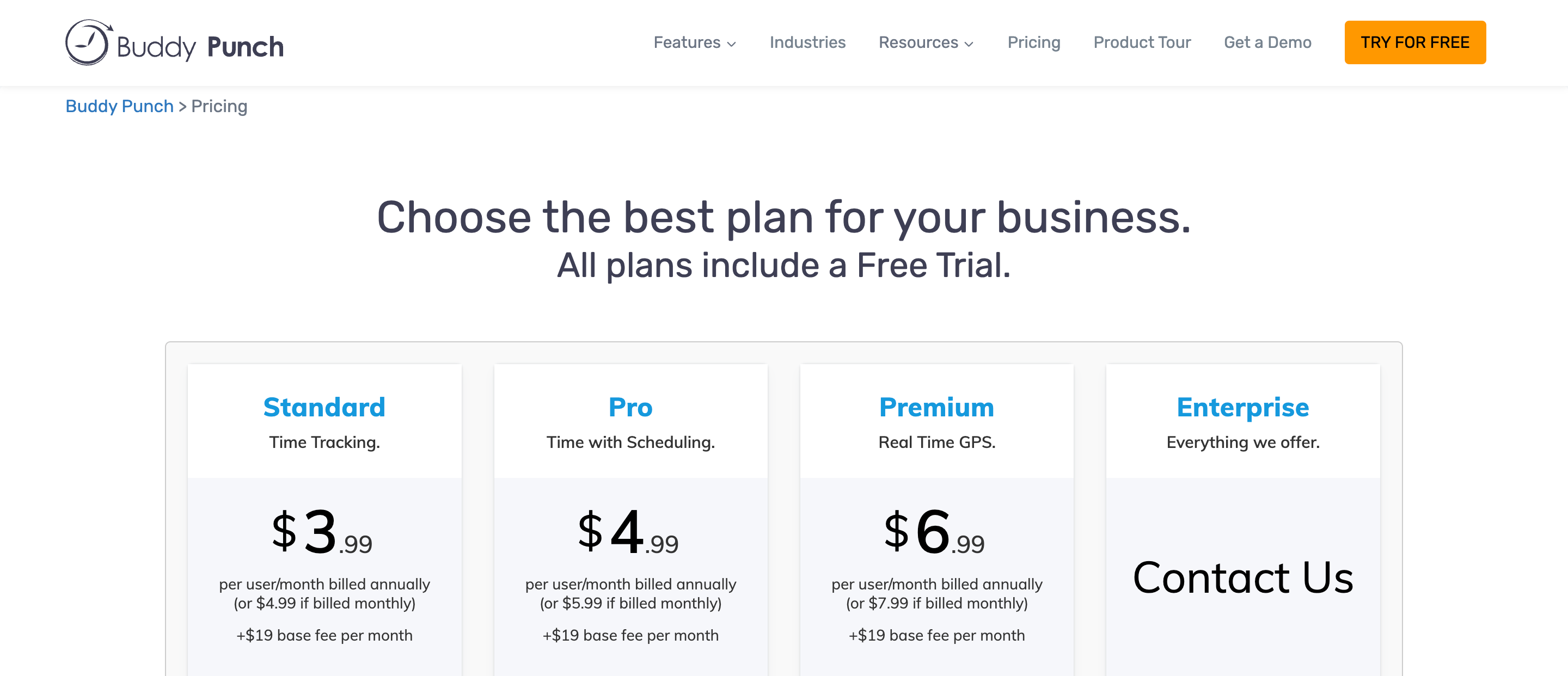Select the Premium plan heading

(937, 407)
